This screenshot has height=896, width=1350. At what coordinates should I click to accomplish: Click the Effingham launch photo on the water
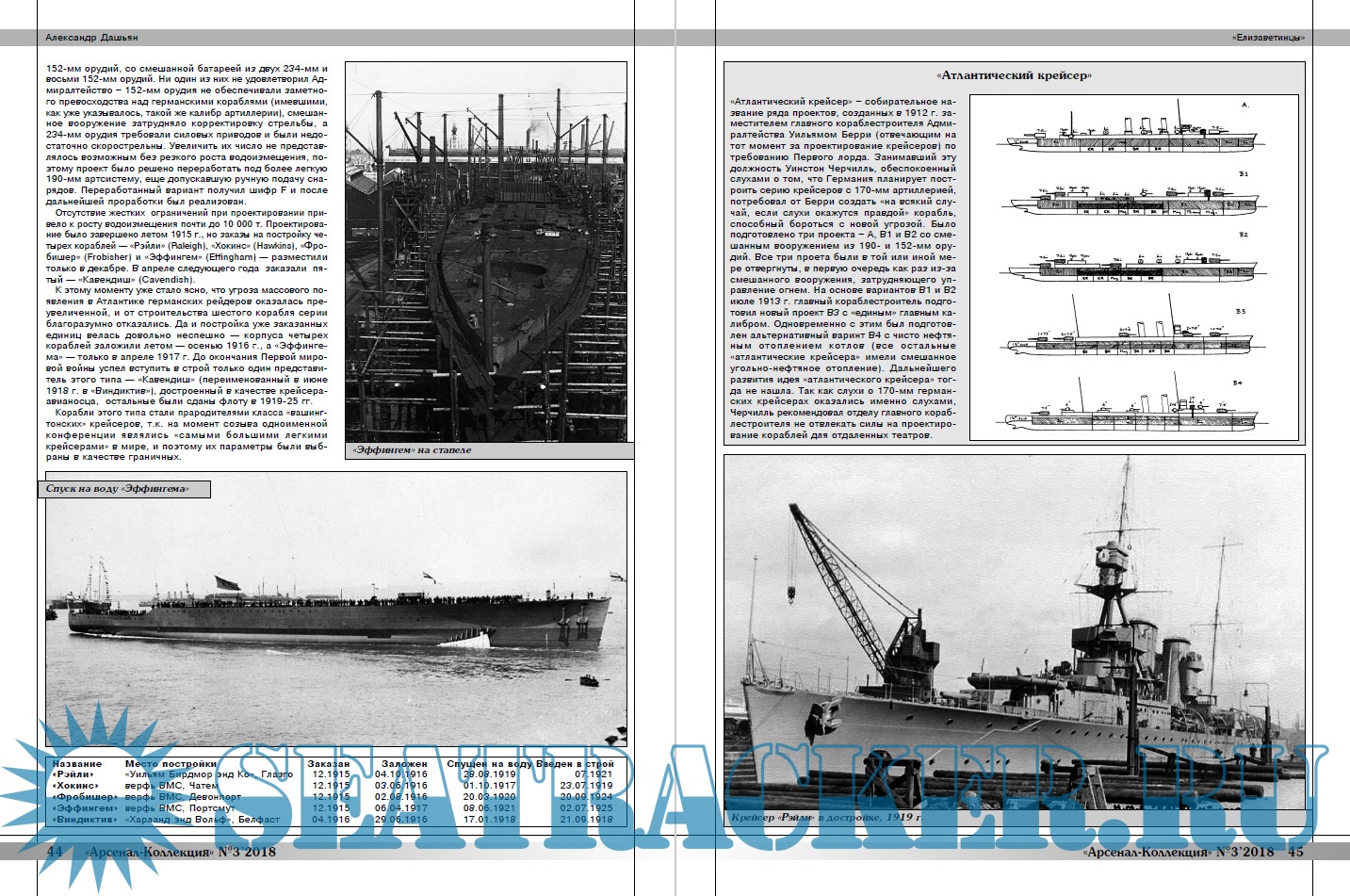click(x=336, y=608)
